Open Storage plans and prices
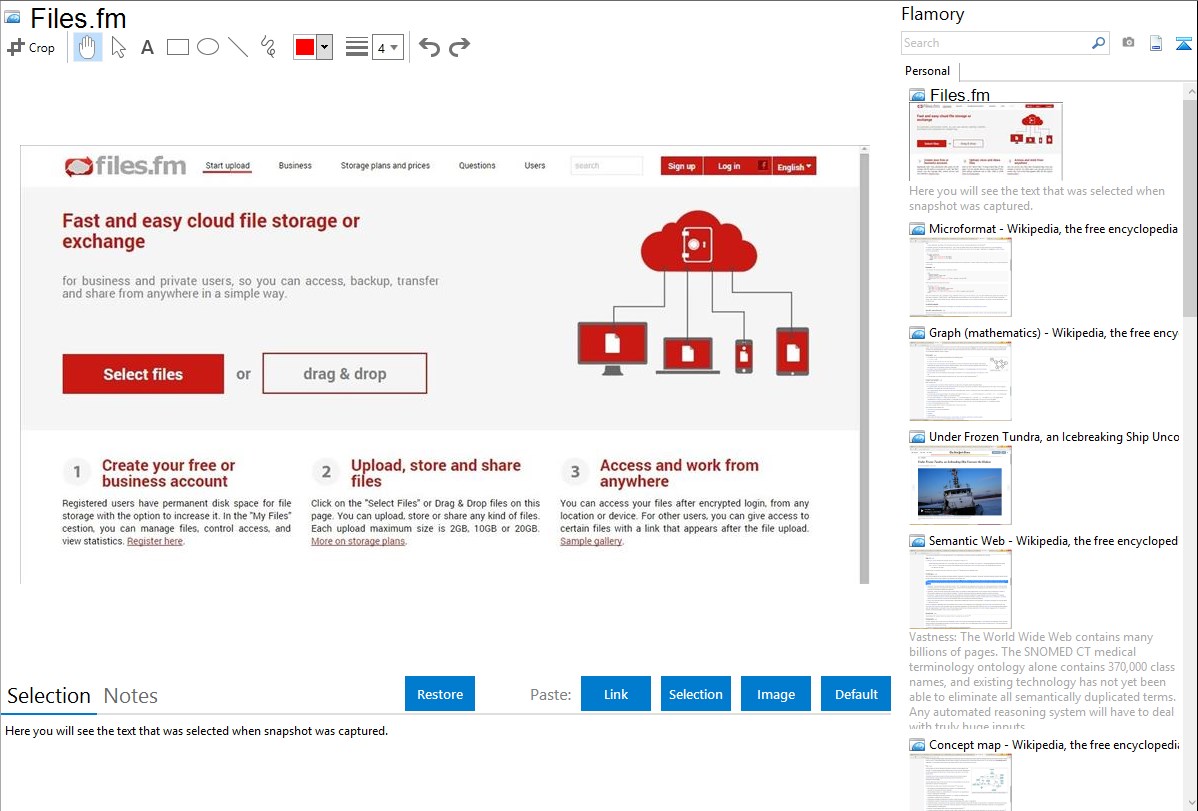This screenshot has width=1198, height=811. click(x=385, y=166)
